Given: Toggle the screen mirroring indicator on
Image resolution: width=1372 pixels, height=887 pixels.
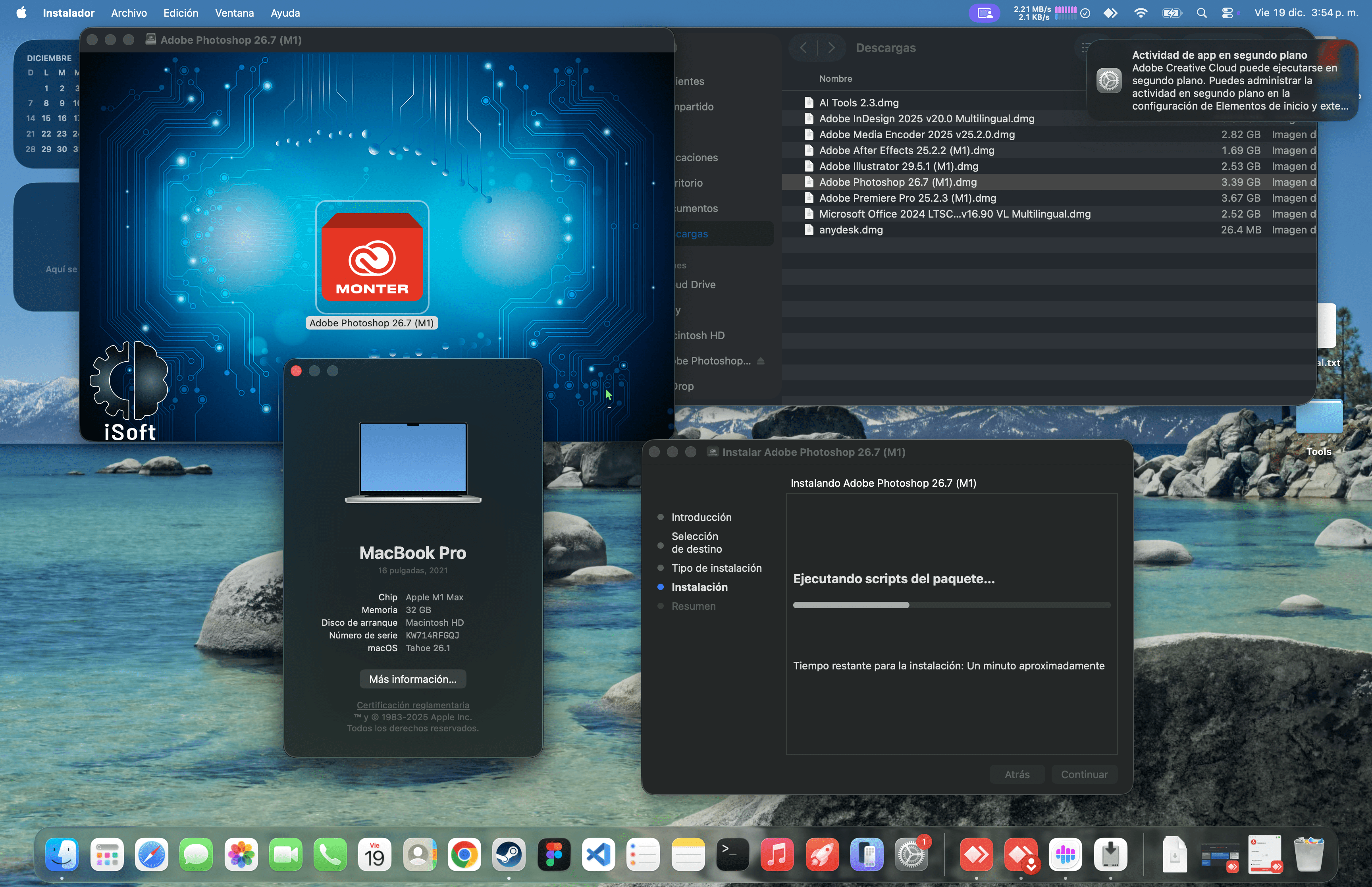Looking at the screenshot, I should 985,13.
